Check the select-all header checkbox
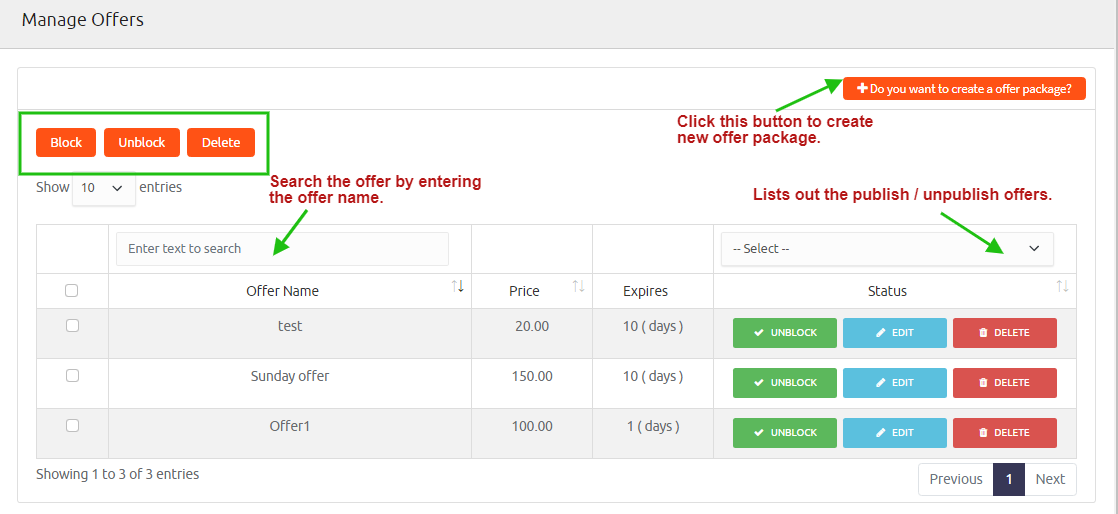 tap(72, 291)
